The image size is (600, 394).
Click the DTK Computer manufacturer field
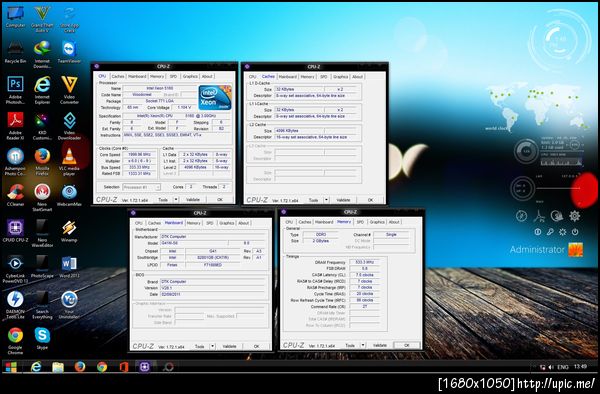[x=213, y=237]
